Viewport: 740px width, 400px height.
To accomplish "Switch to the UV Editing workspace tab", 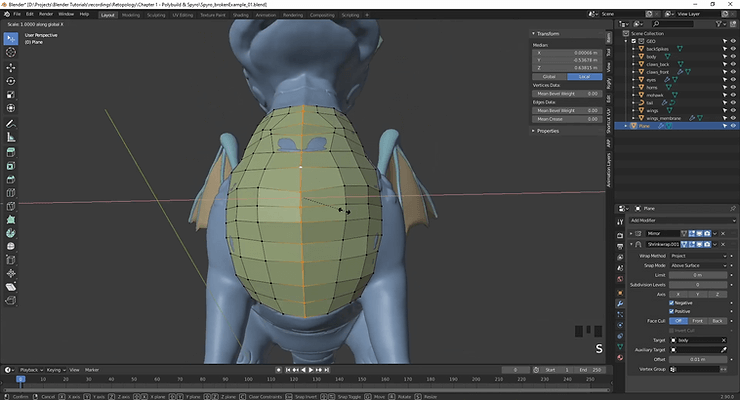I will click(x=183, y=15).
